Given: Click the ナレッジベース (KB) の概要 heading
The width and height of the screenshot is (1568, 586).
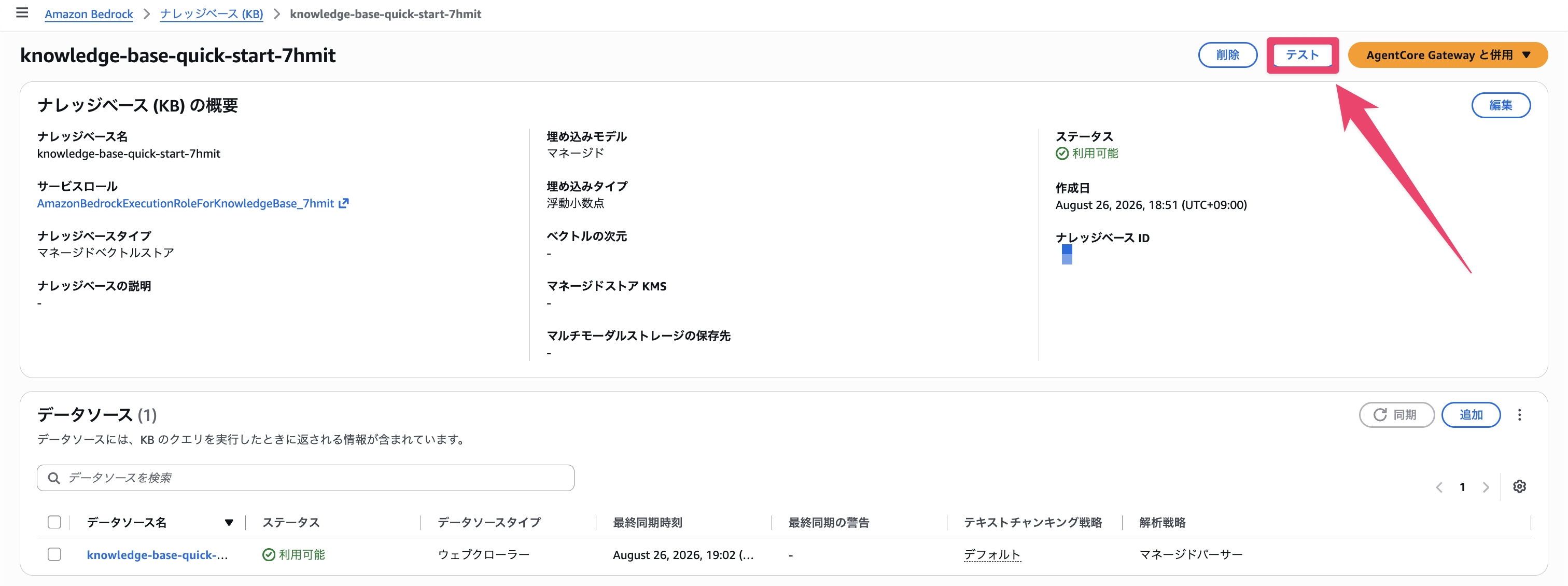Looking at the screenshot, I should (x=137, y=105).
